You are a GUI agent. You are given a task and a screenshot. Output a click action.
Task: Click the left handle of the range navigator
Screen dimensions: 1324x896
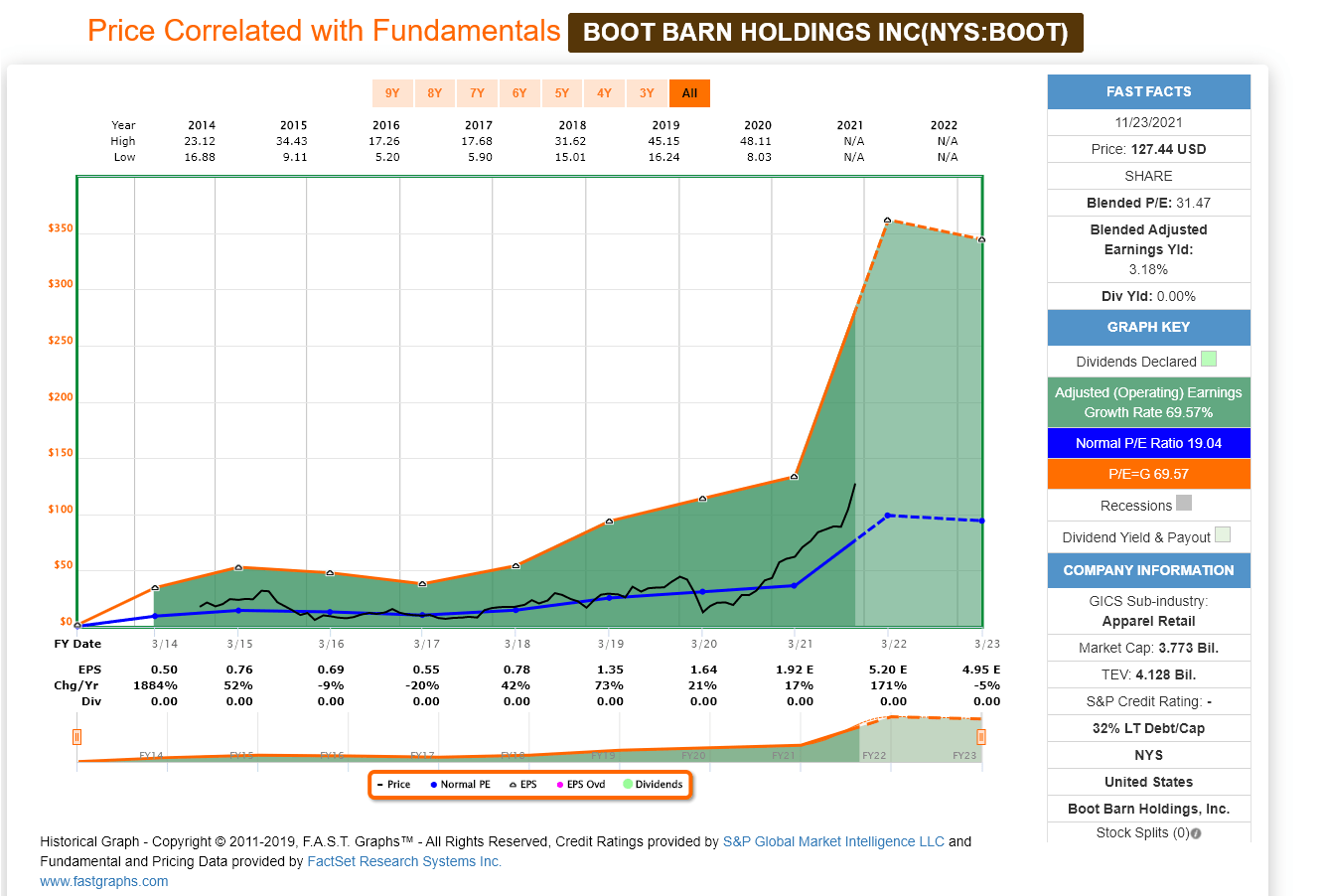tap(76, 736)
